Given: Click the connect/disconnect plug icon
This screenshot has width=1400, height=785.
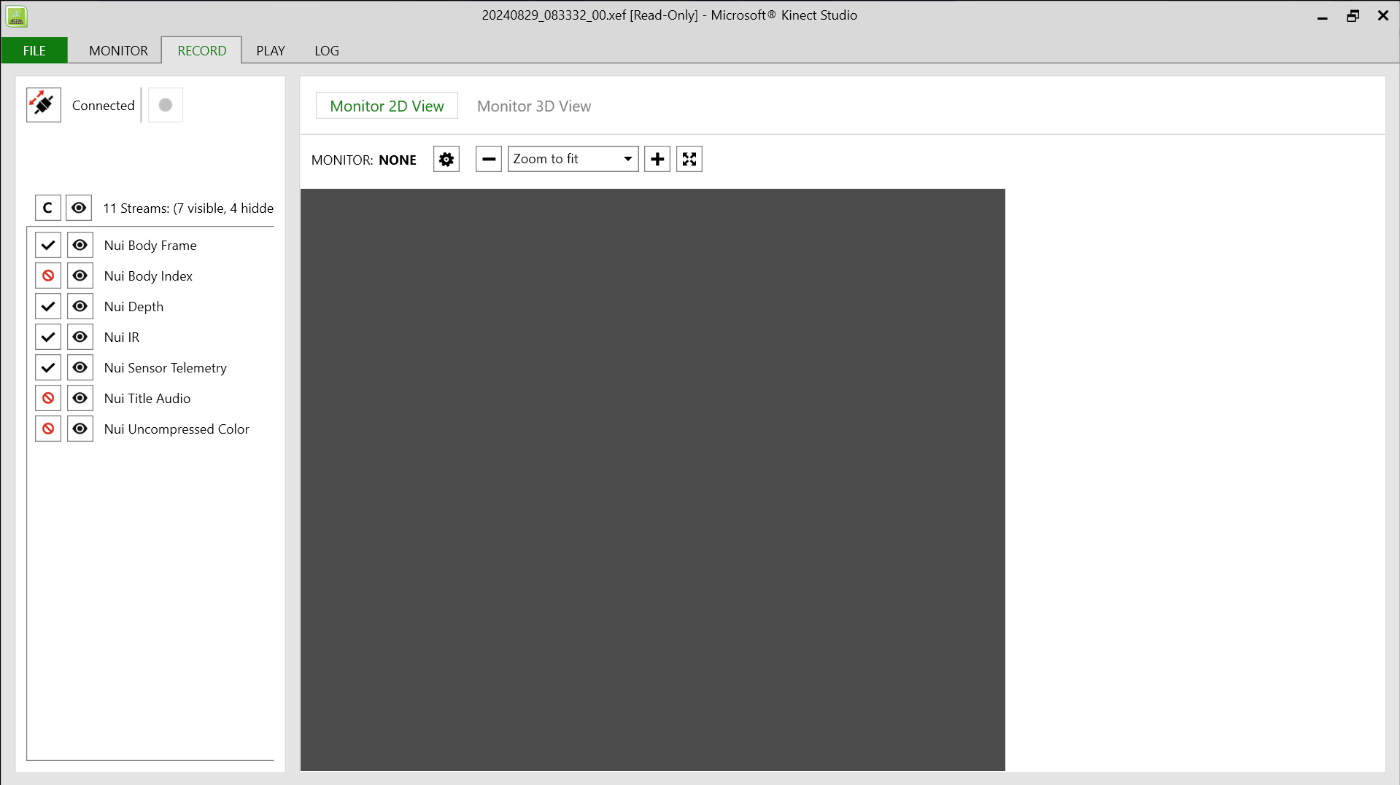Looking at the screenshot, I should tap(44, 105).
